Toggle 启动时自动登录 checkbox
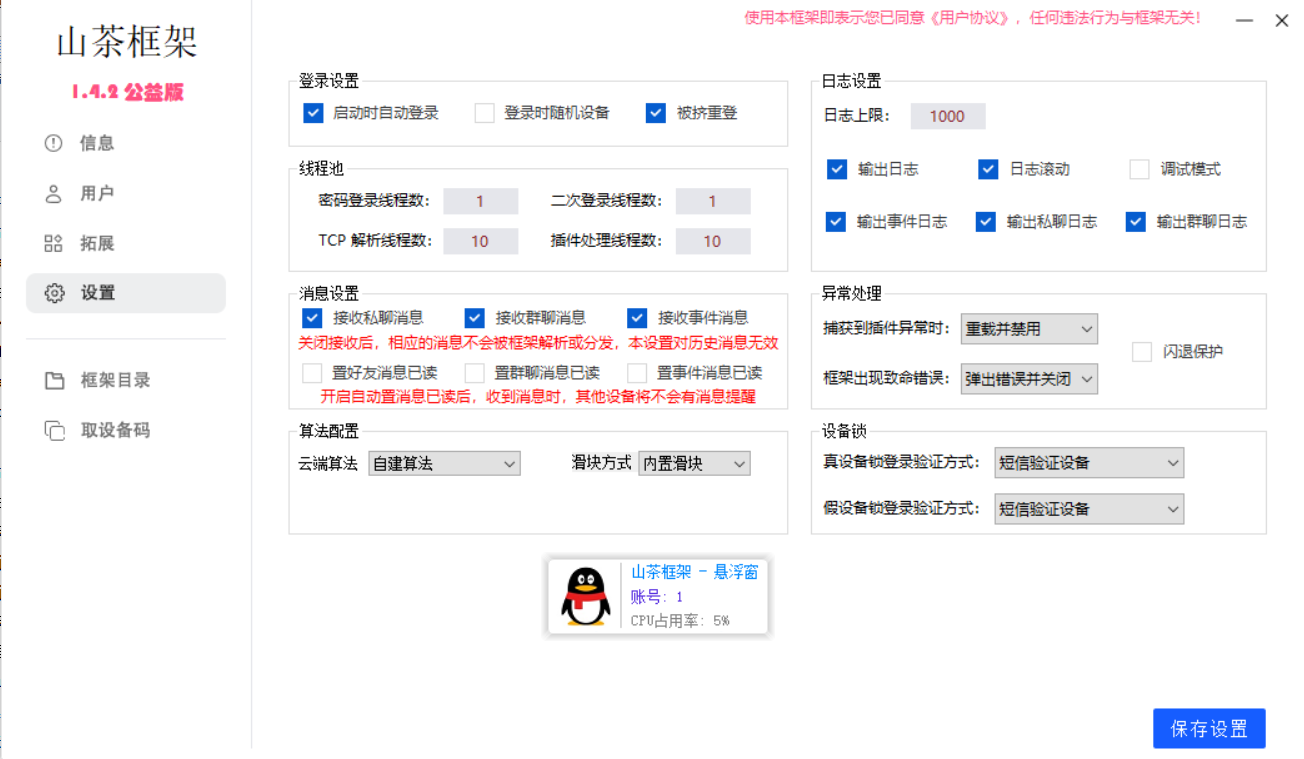 click(313, 113)
